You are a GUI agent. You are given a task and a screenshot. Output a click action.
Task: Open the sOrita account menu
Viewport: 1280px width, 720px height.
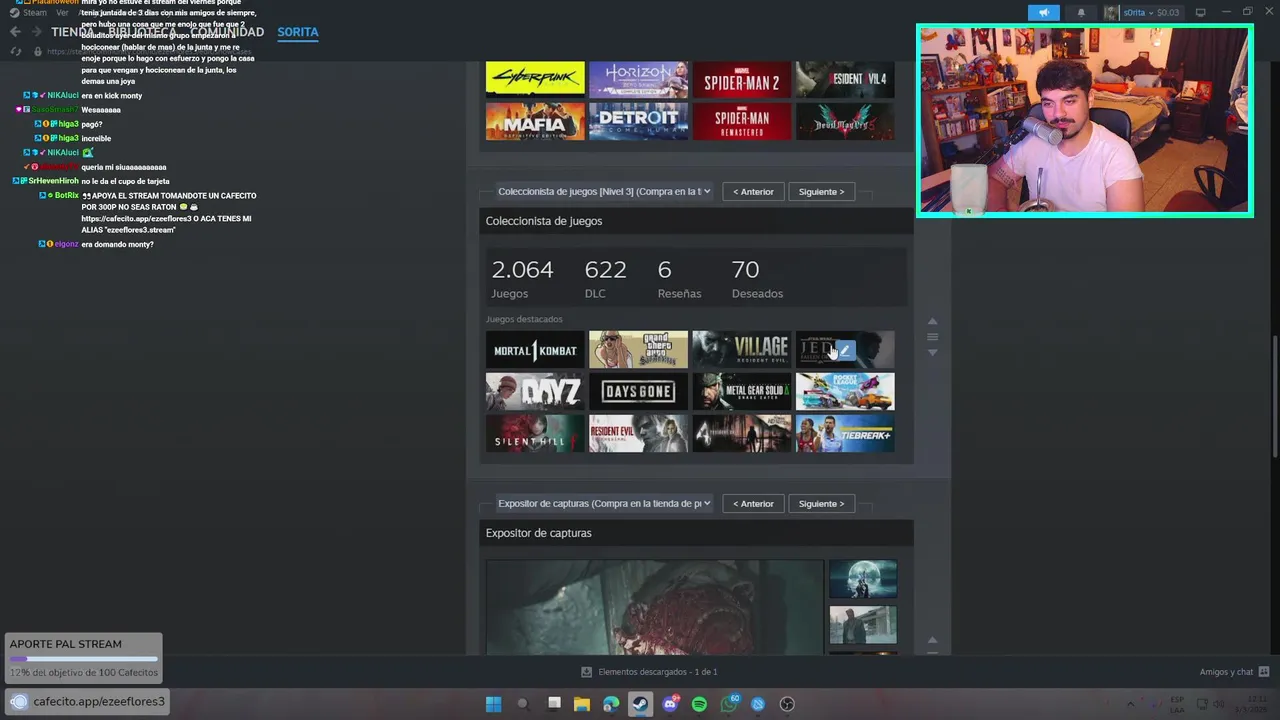coord(1143,13)
